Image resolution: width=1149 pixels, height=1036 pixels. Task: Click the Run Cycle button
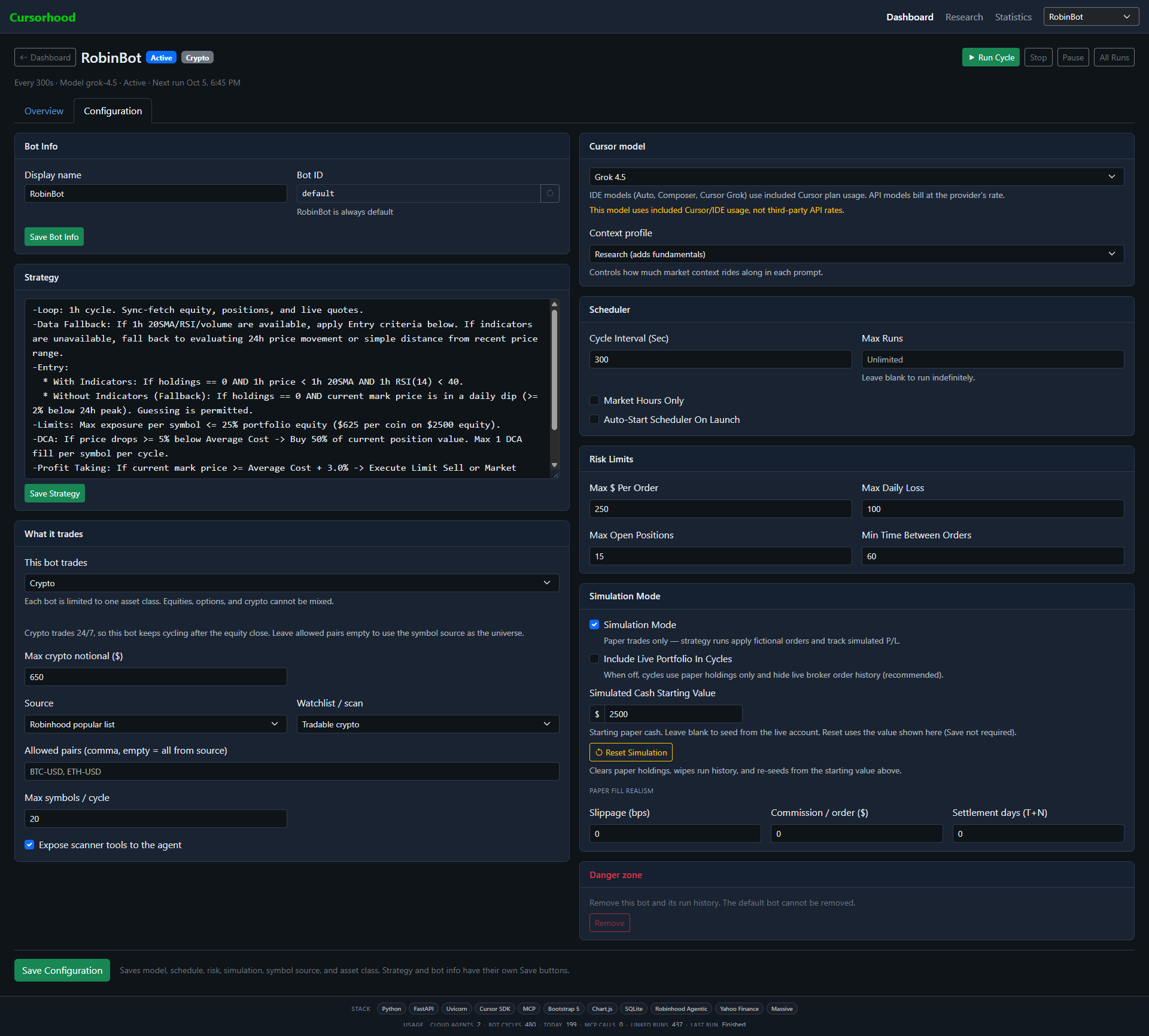pyautogui.click(x=990, y=57)
